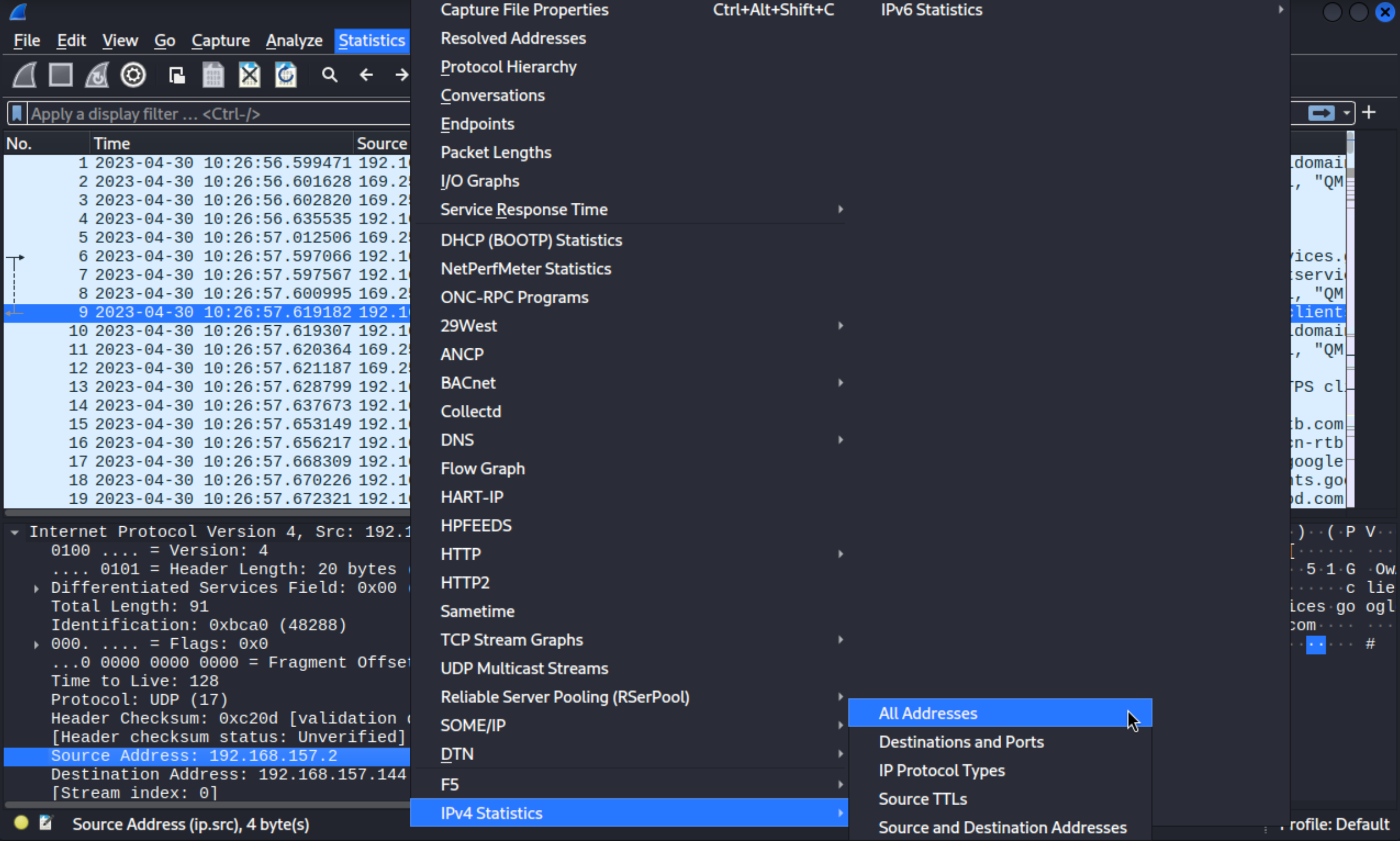
Task: Open Capture File Properties
Action: (629, 10)
